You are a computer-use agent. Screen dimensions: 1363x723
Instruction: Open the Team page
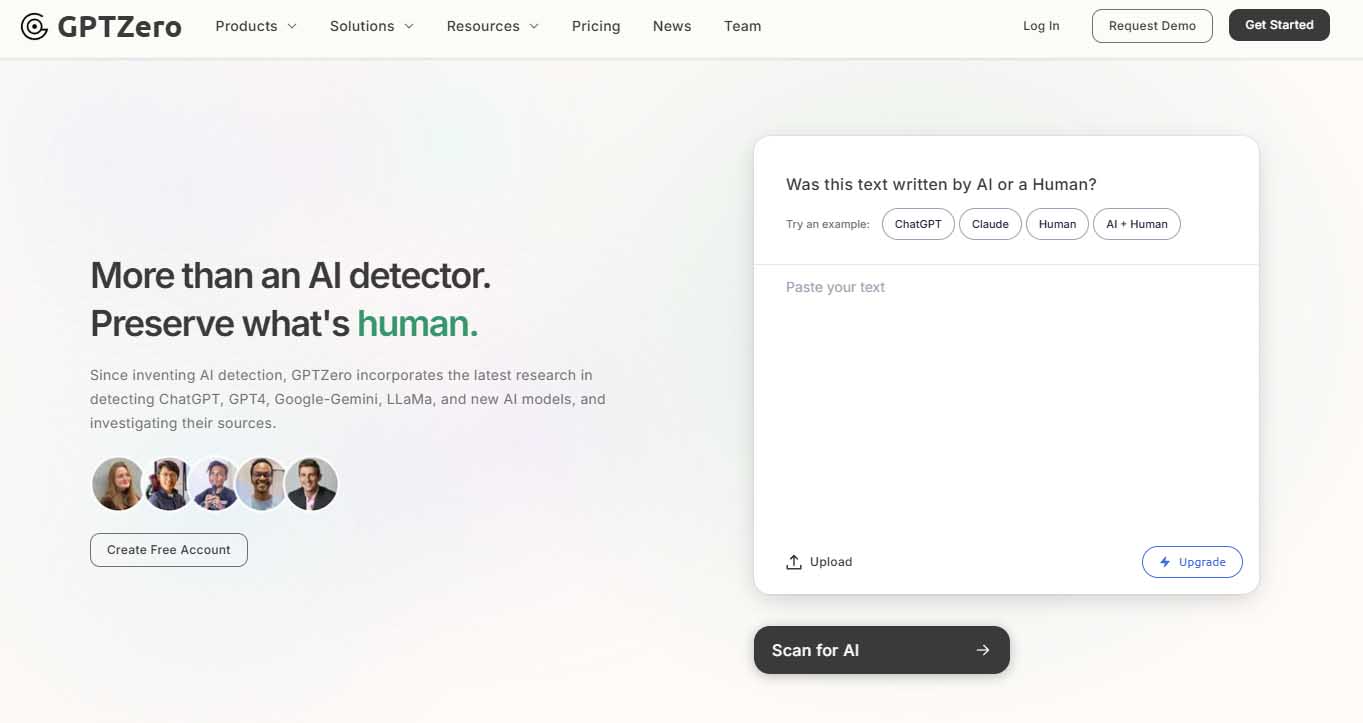(743, 26)
